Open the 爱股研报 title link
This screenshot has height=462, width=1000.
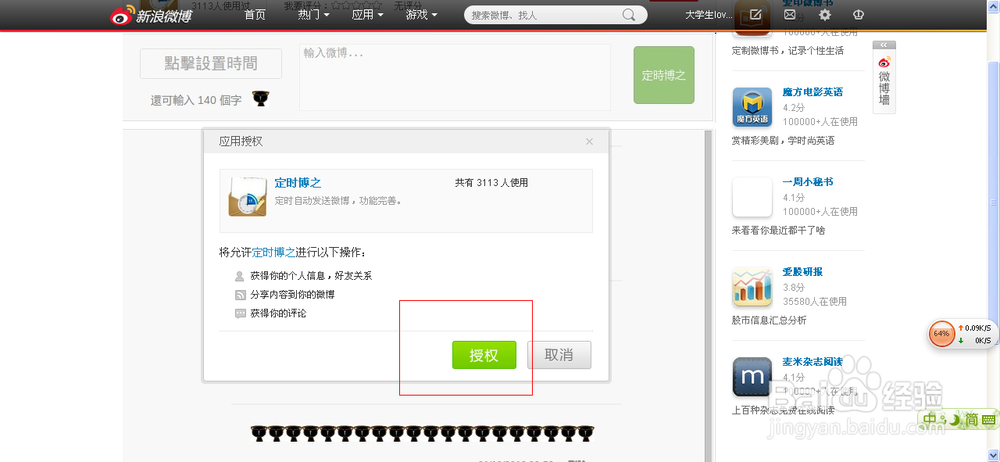click(802, 272)
